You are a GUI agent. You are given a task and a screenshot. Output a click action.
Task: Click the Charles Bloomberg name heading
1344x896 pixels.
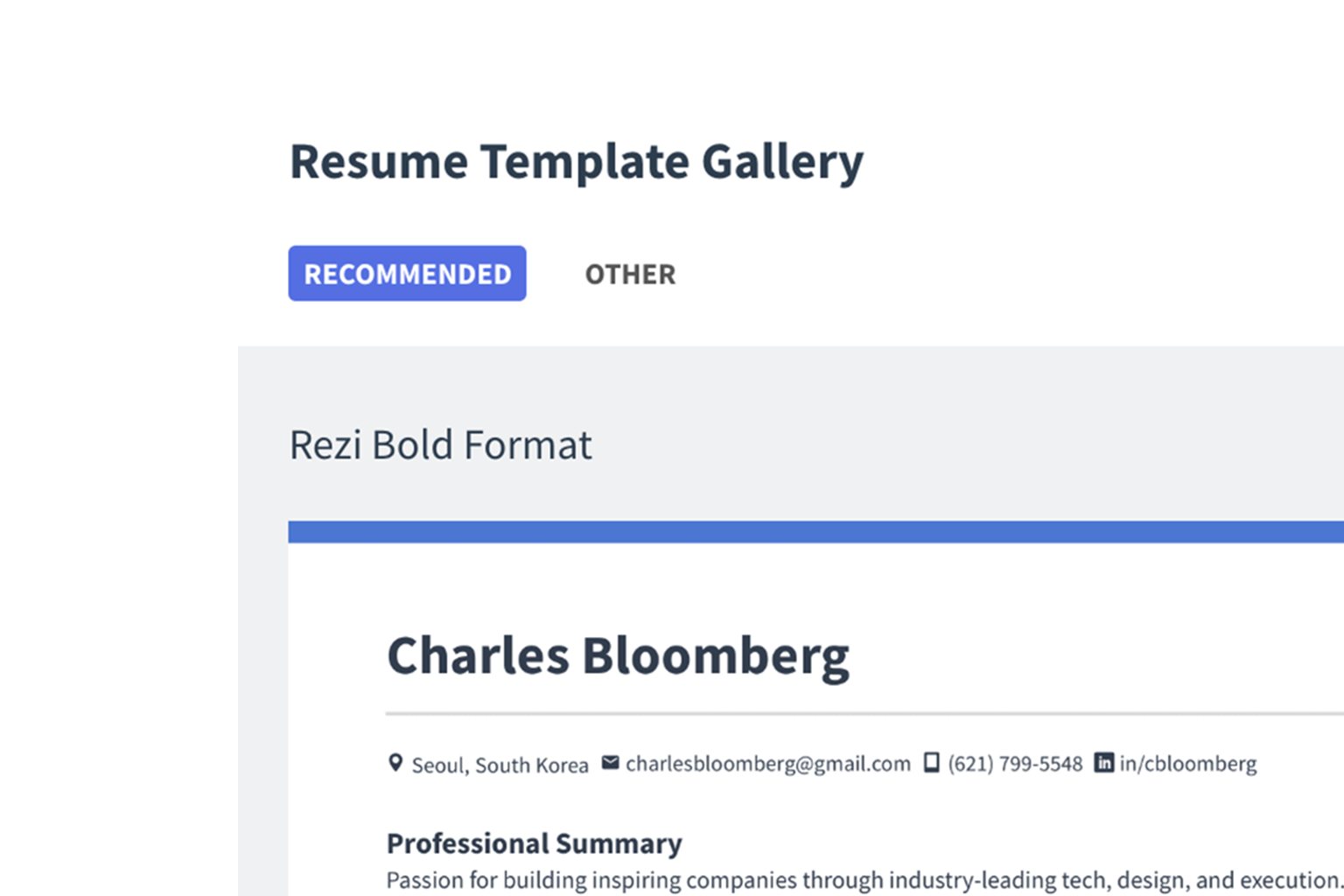point(618,656)
